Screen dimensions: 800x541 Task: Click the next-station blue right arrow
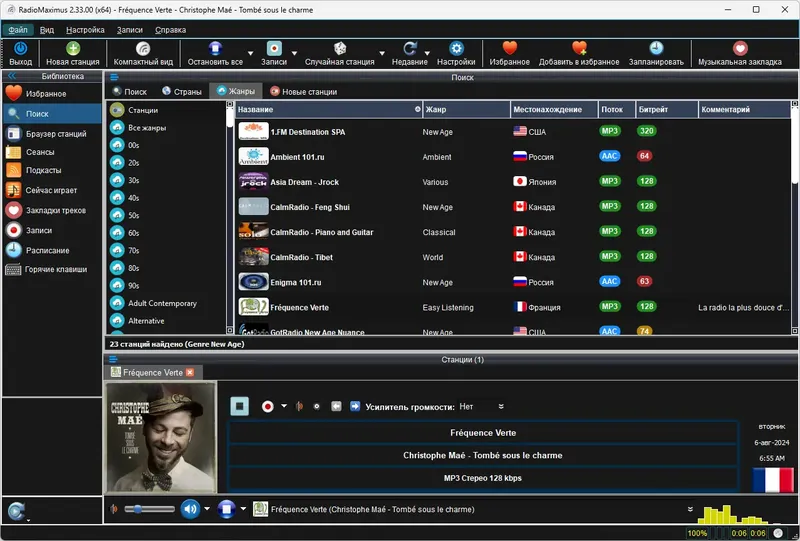coord(355,406)
